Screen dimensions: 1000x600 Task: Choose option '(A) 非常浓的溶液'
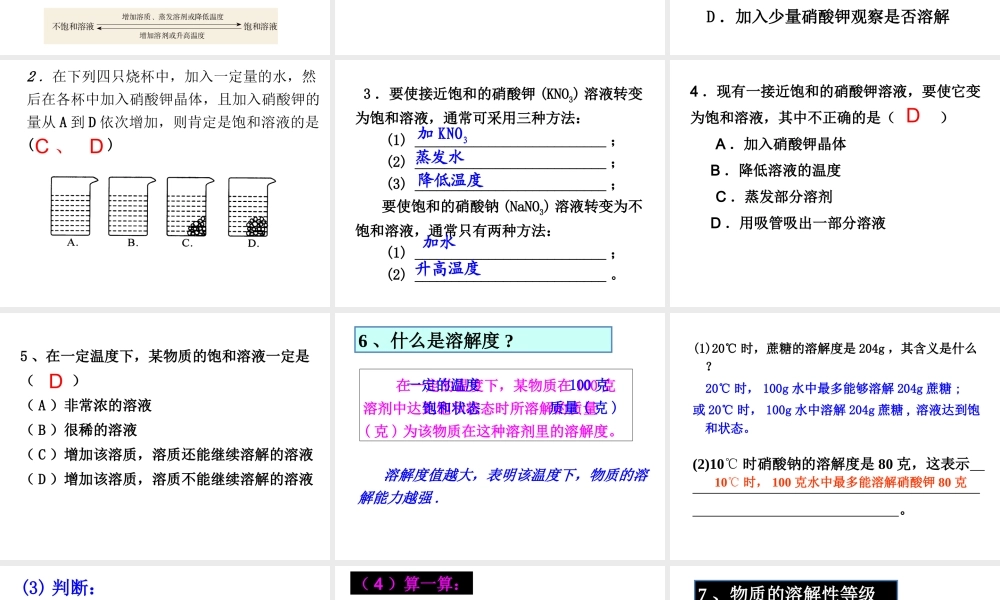[88, 406]
